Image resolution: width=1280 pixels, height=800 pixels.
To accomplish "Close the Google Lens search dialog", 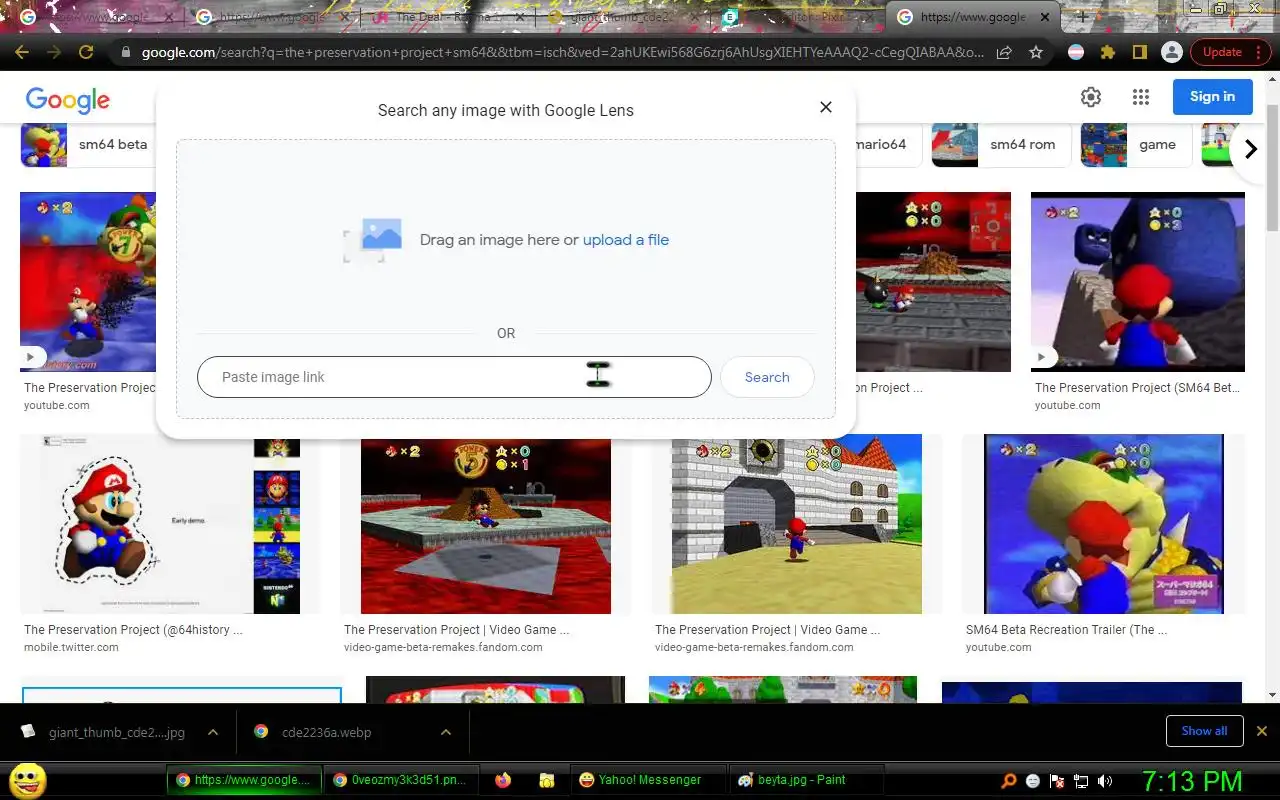I will [825, 107].
